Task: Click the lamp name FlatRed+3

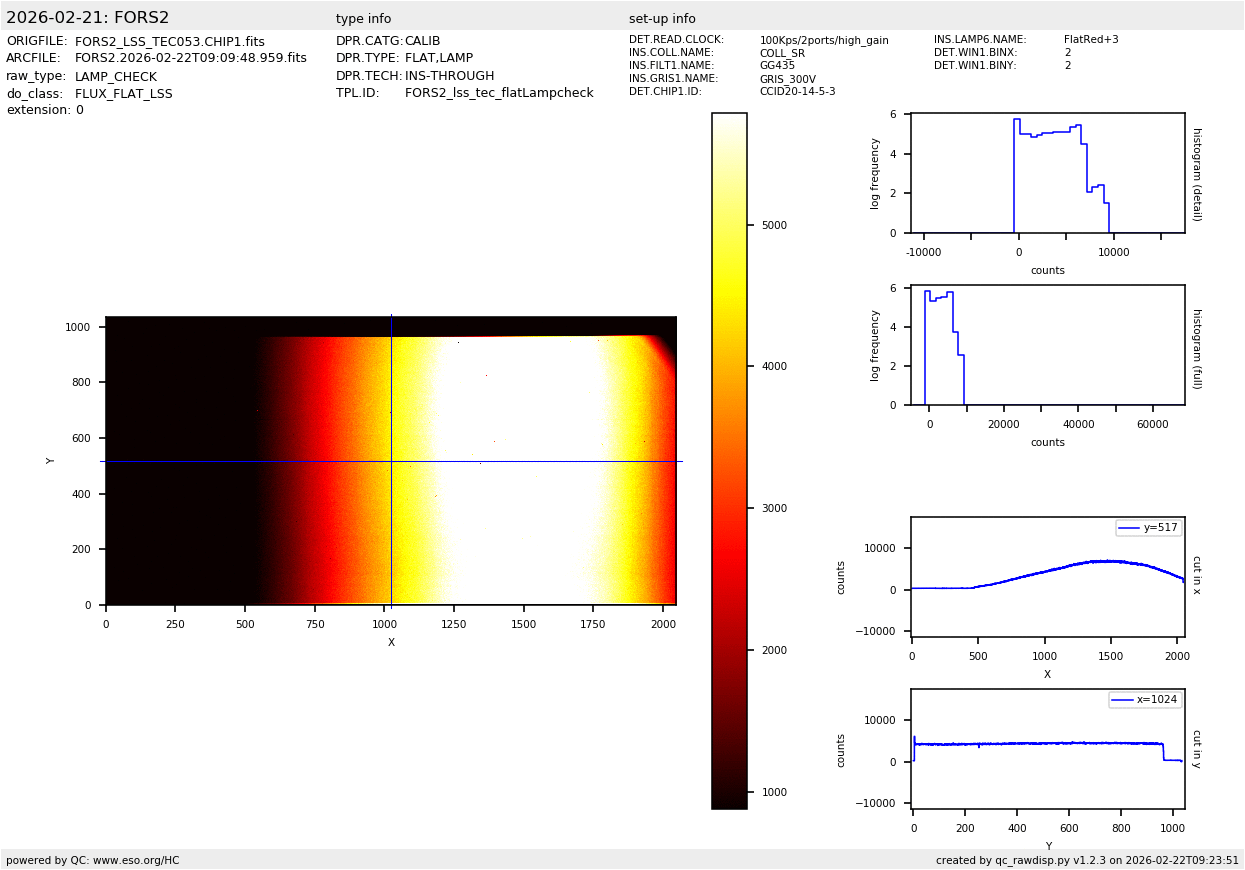Action: pyautogui.click(x=1091, y=40)
